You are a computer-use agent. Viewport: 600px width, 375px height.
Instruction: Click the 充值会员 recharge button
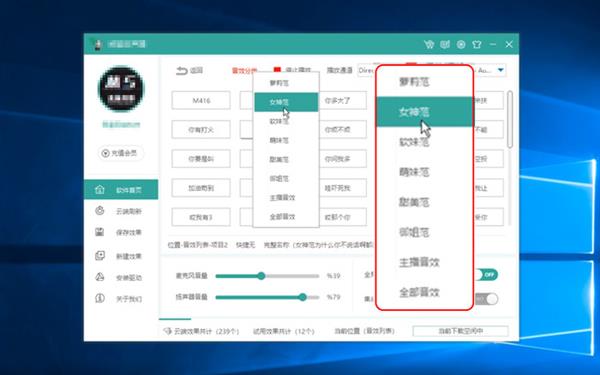click(121, 153)
